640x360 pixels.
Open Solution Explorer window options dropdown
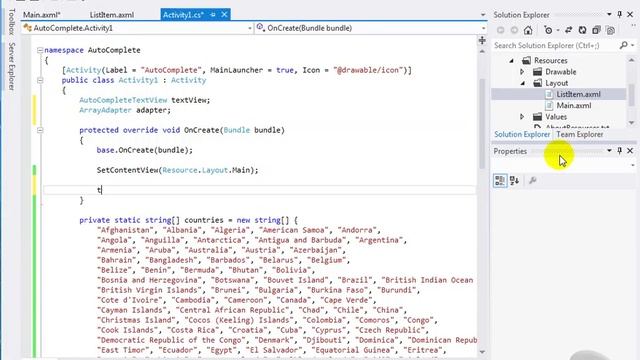pos(609,15)
